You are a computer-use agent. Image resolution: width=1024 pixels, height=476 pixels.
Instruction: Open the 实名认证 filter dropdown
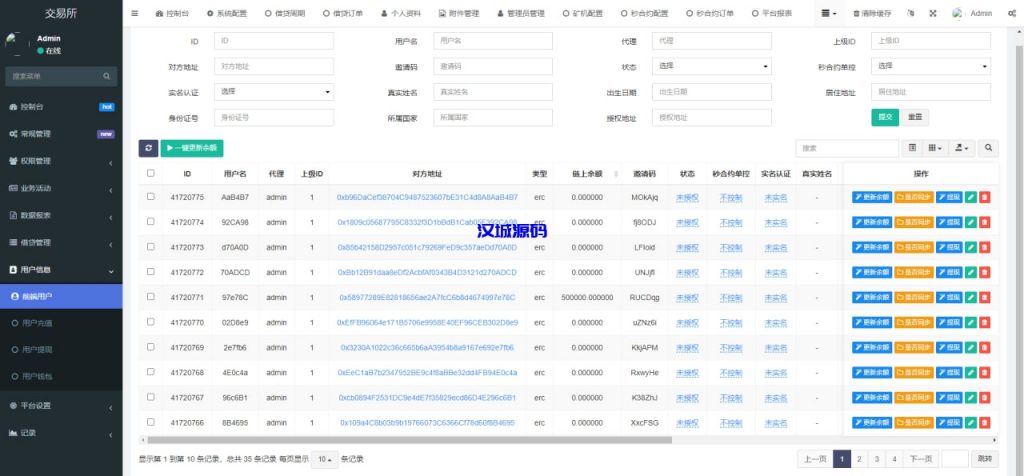(275, 92)
